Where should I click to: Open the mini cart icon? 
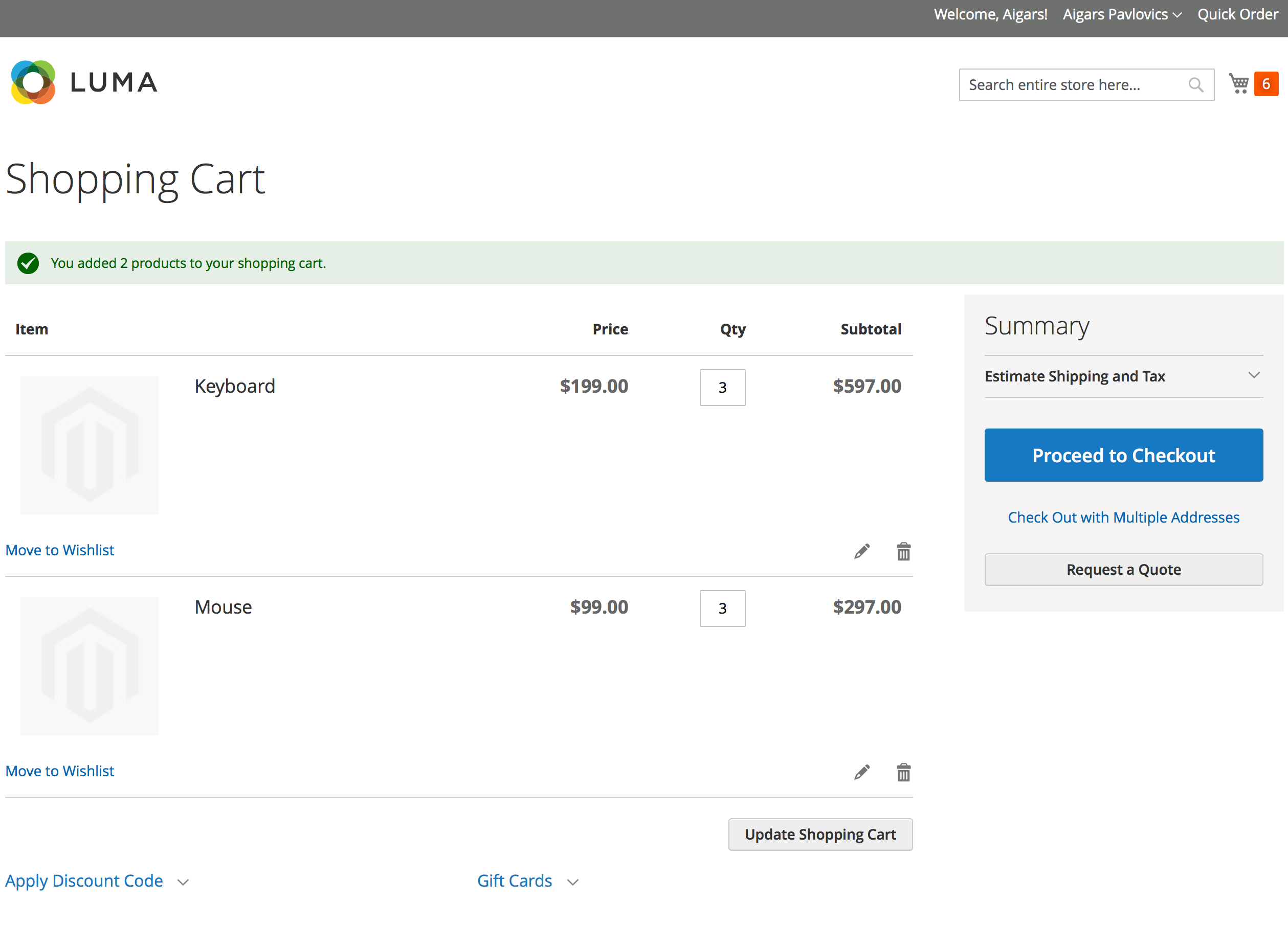pyautogui.click(x=1239, y=84)
